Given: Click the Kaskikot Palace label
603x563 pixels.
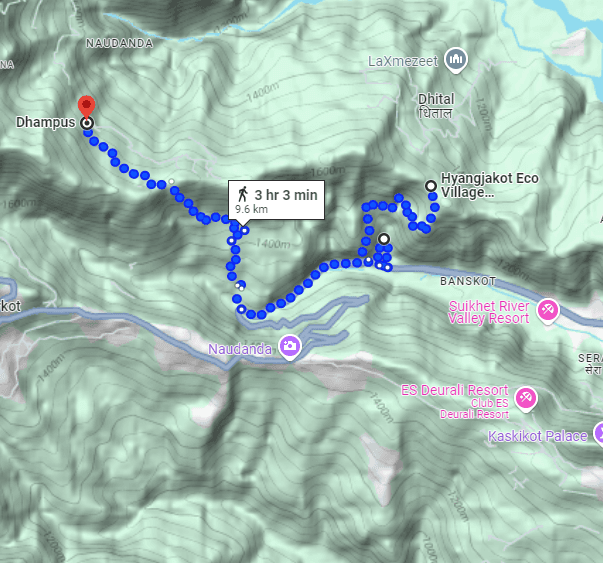Looking at the screenshot, I should click(538, 436).
